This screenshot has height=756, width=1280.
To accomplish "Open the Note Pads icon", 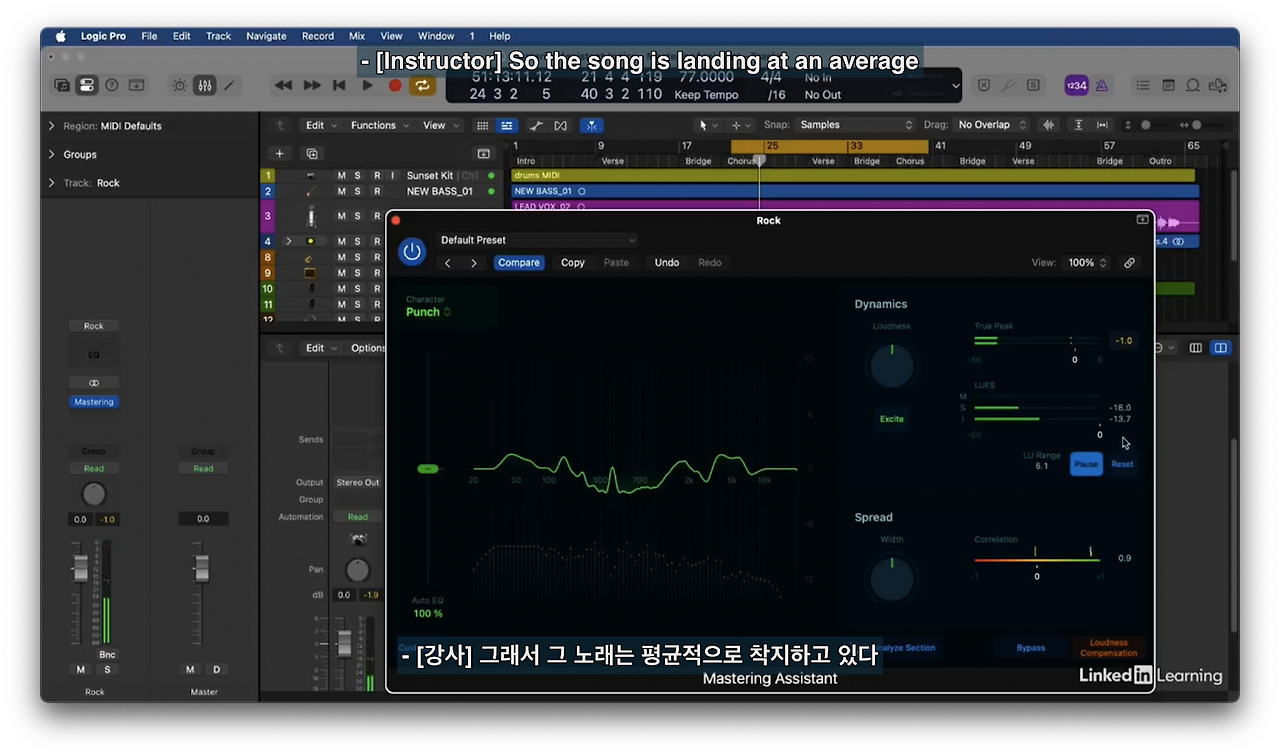I will [x=1168, y=86].
